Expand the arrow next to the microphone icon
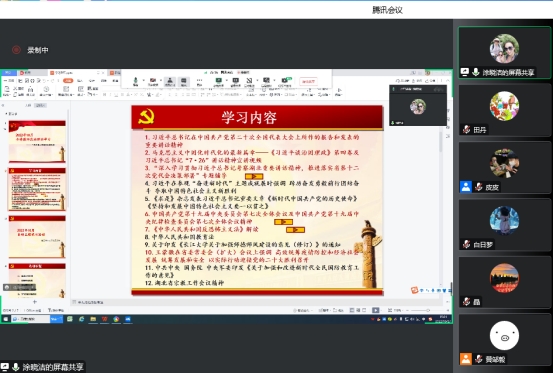The height and width of the screenshot is (373, 554). click(144, 80)
